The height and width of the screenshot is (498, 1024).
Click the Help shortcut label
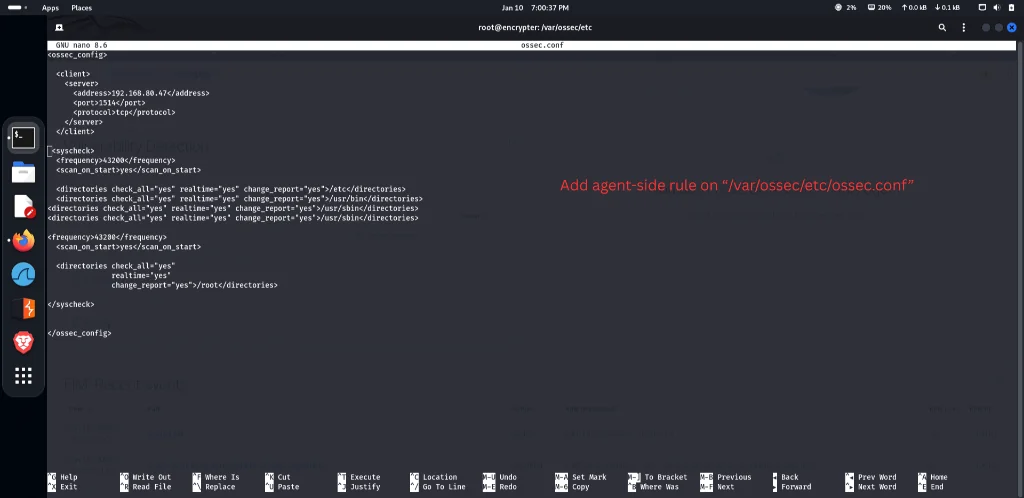(x=69, y=477)
